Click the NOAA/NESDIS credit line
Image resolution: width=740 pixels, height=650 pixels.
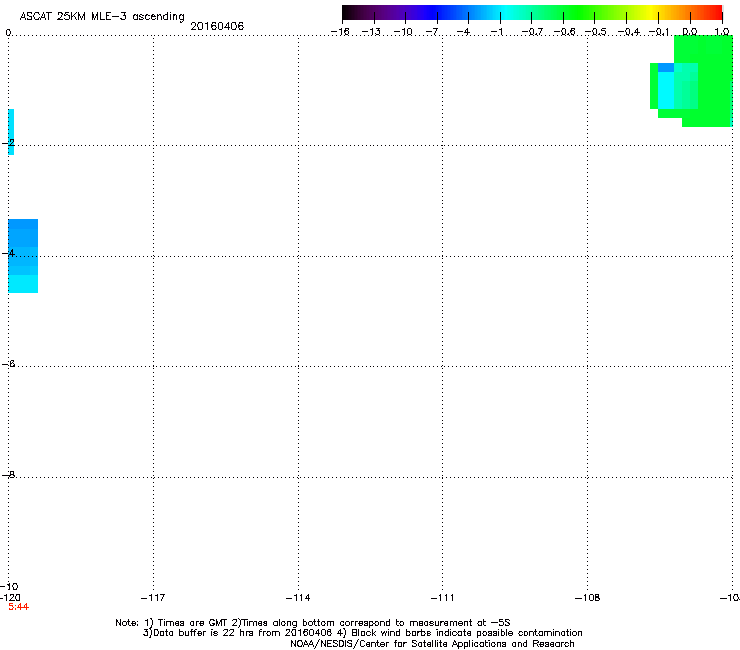coord(432,644)
